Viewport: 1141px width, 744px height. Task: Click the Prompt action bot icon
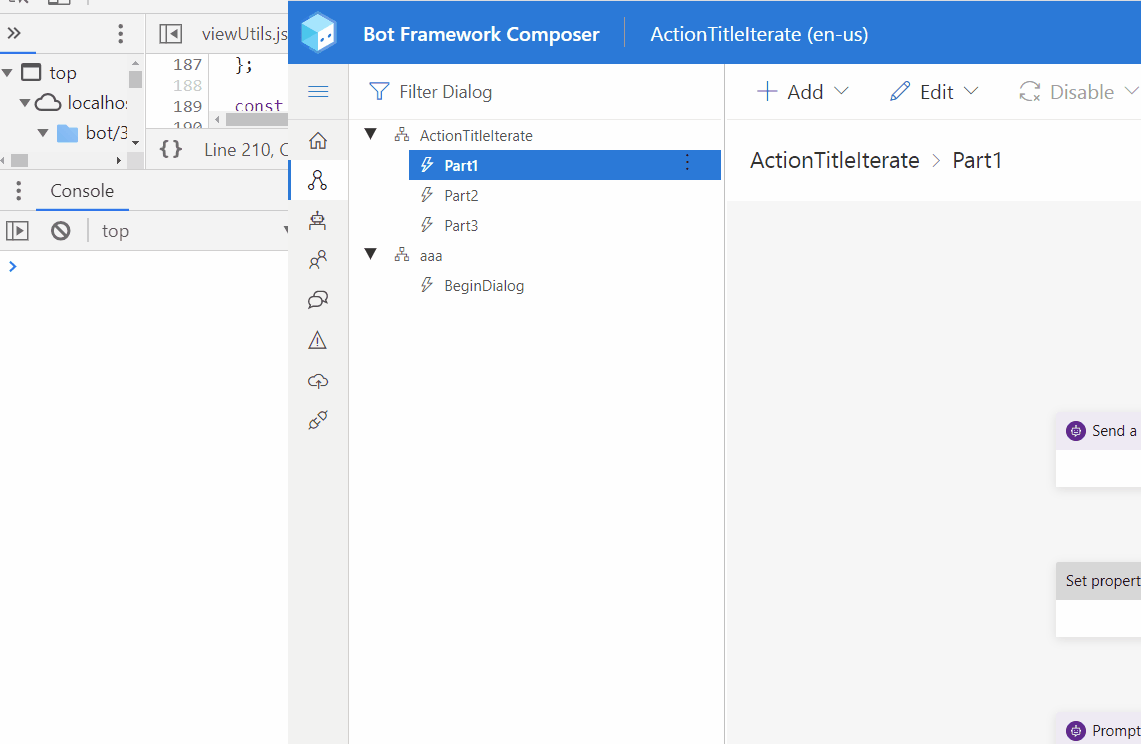1076,731
